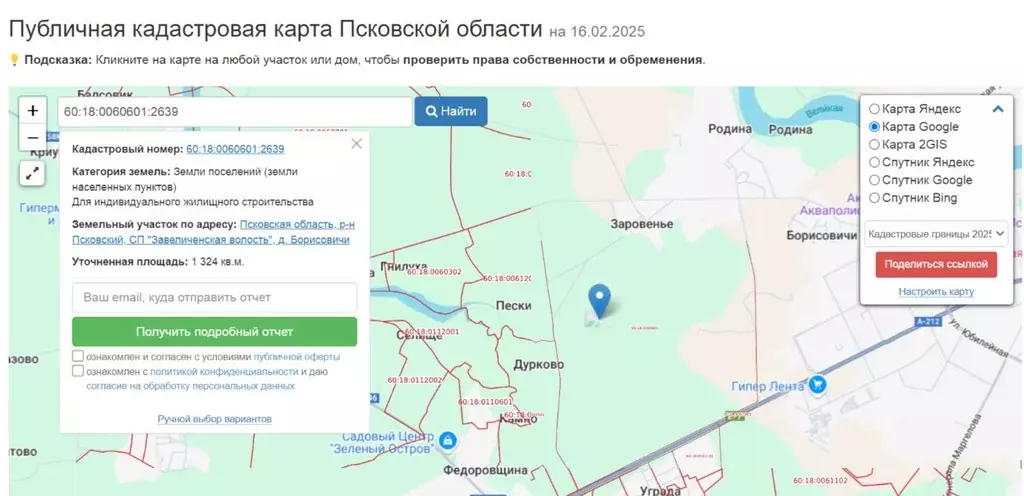1024x496 pixels.
Task: Click the blue location pin marker
Action: pyautogui.click(x=599, y=301)
